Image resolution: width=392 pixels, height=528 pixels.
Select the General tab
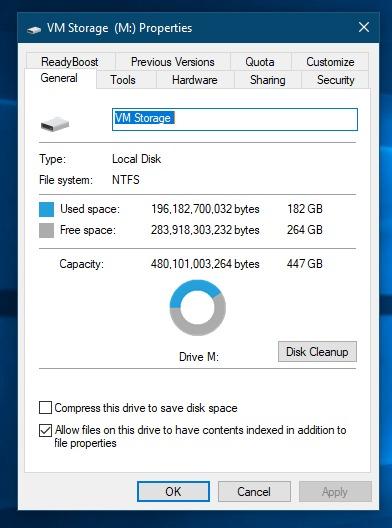(59, 78)
